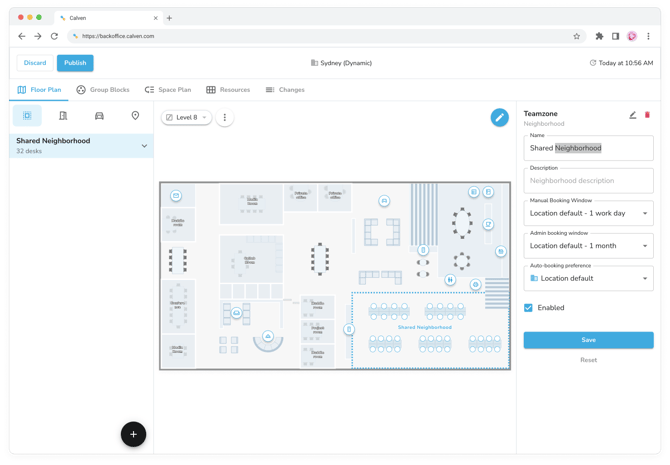Screen dimensions: 670x465
Task: Uncheck the Enabled checkbox
Action: pyautogui.click(x=529, y=308)
